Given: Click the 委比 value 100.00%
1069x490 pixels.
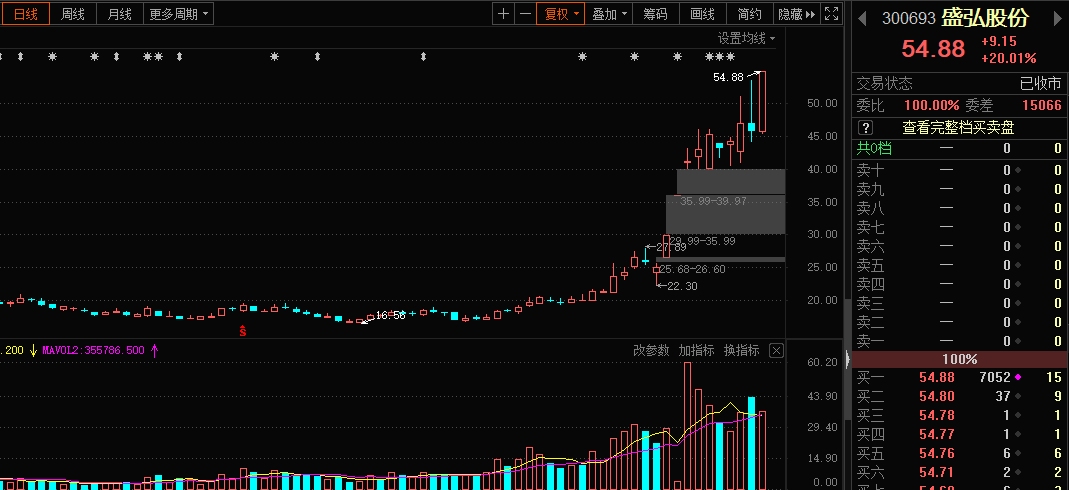Looking at the screenshot, I should point(931,106).
